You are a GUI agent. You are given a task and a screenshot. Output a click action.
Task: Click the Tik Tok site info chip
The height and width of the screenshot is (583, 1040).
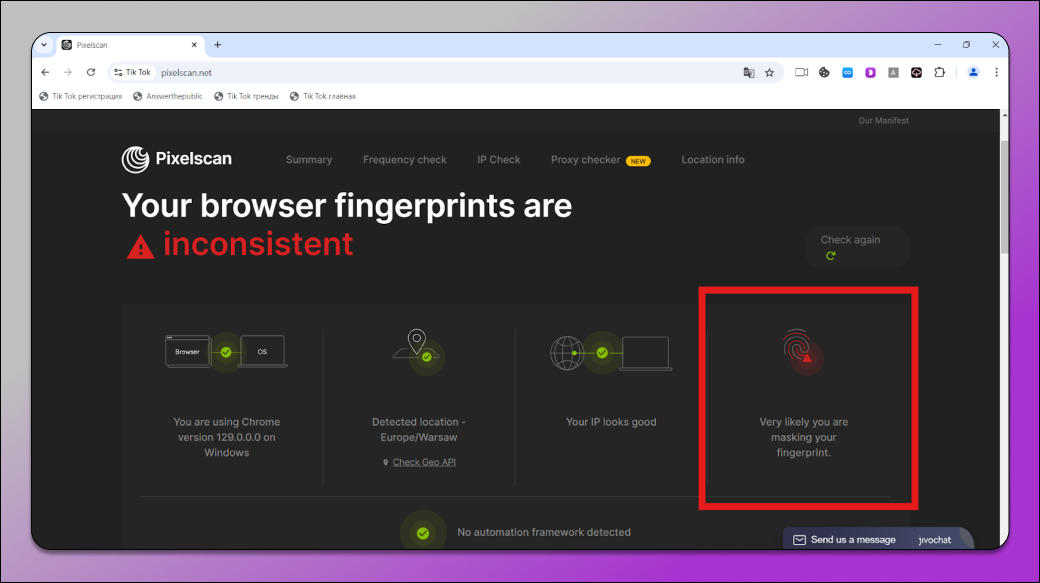point(131,73)
